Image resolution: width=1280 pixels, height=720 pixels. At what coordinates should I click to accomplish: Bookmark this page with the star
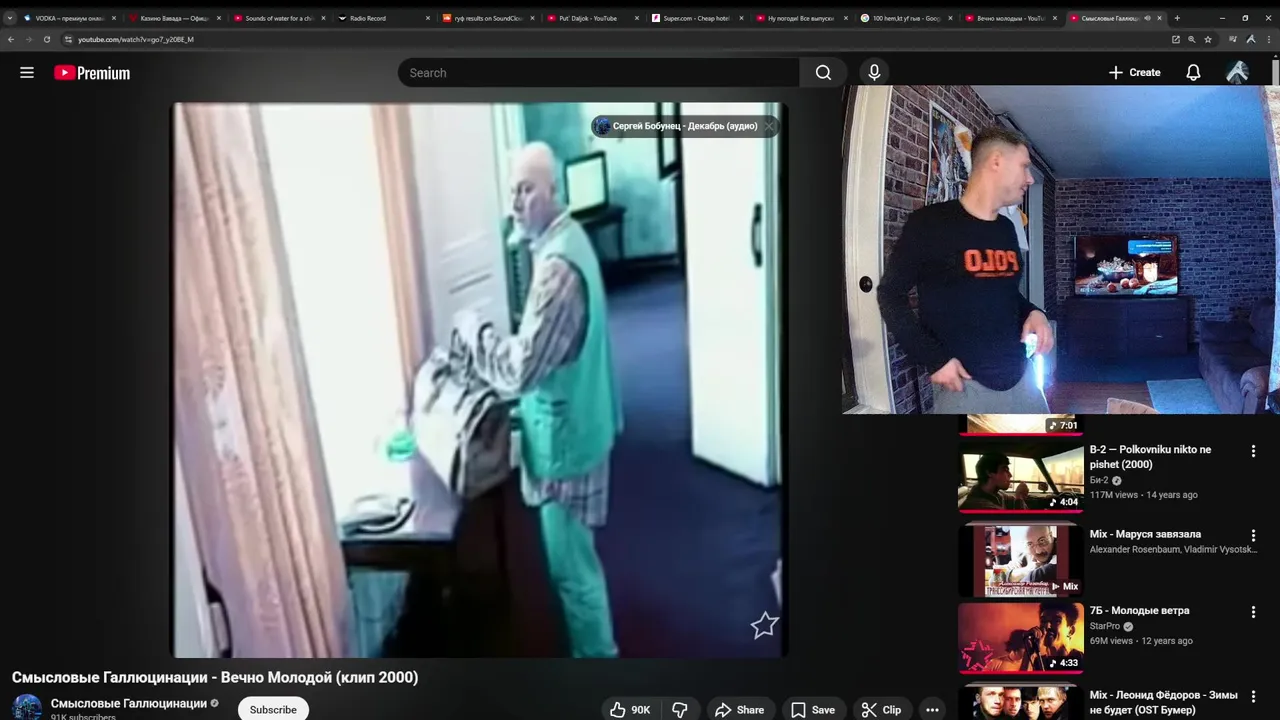[1208, 39]
